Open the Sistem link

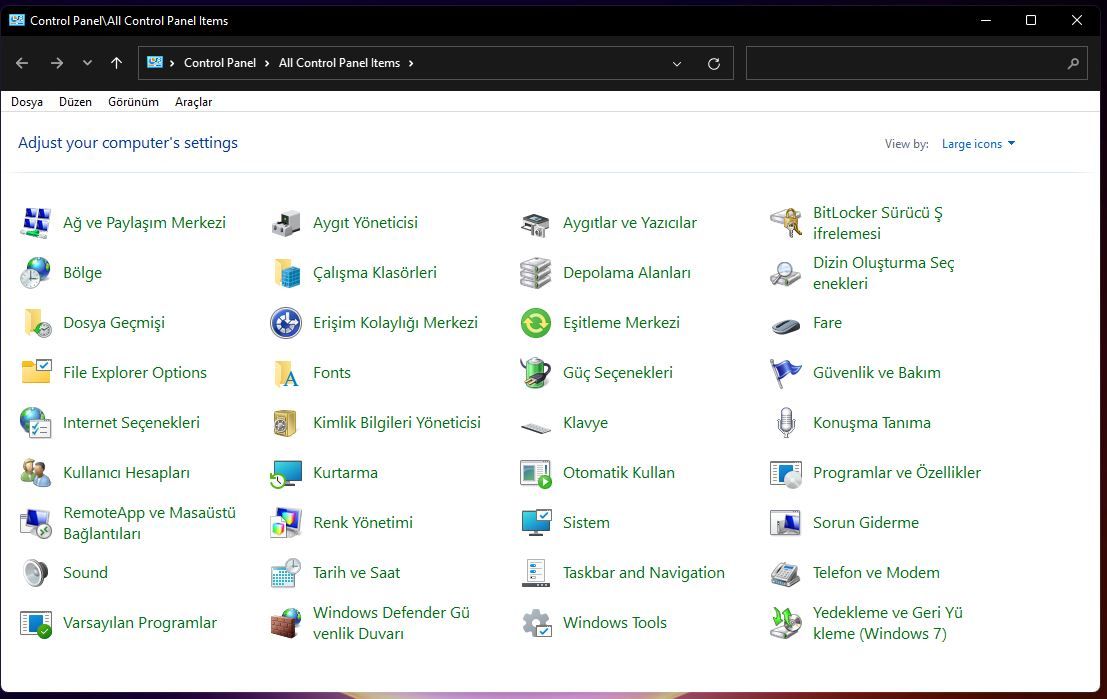click(x=586, y=523)
